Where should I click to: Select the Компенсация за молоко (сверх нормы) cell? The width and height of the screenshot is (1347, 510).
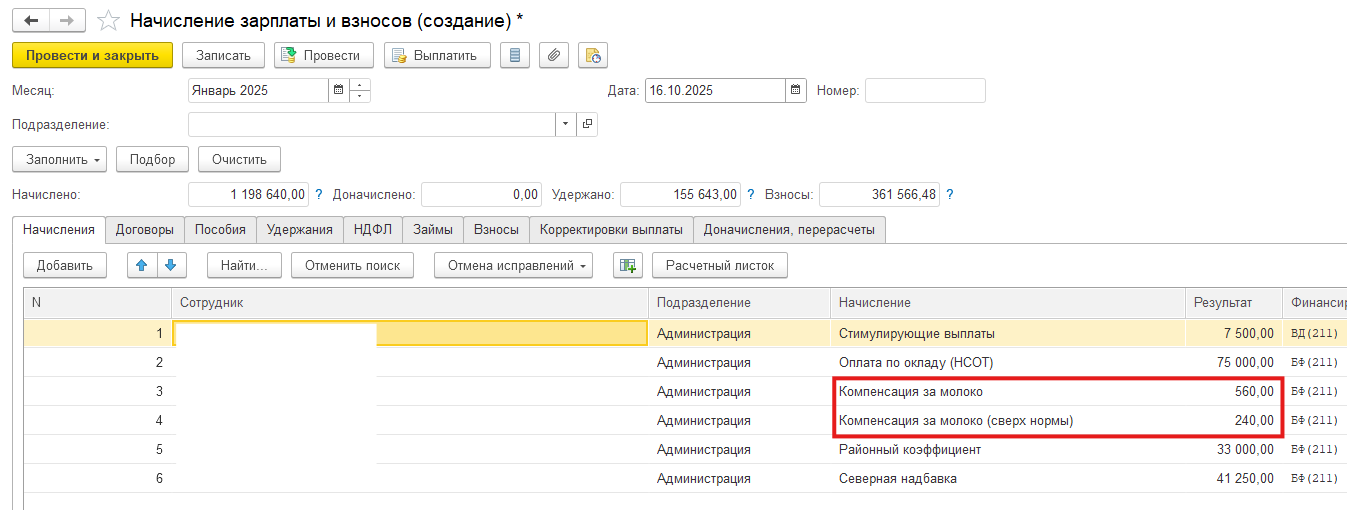pyautogui.click(x=1007, y=421)
